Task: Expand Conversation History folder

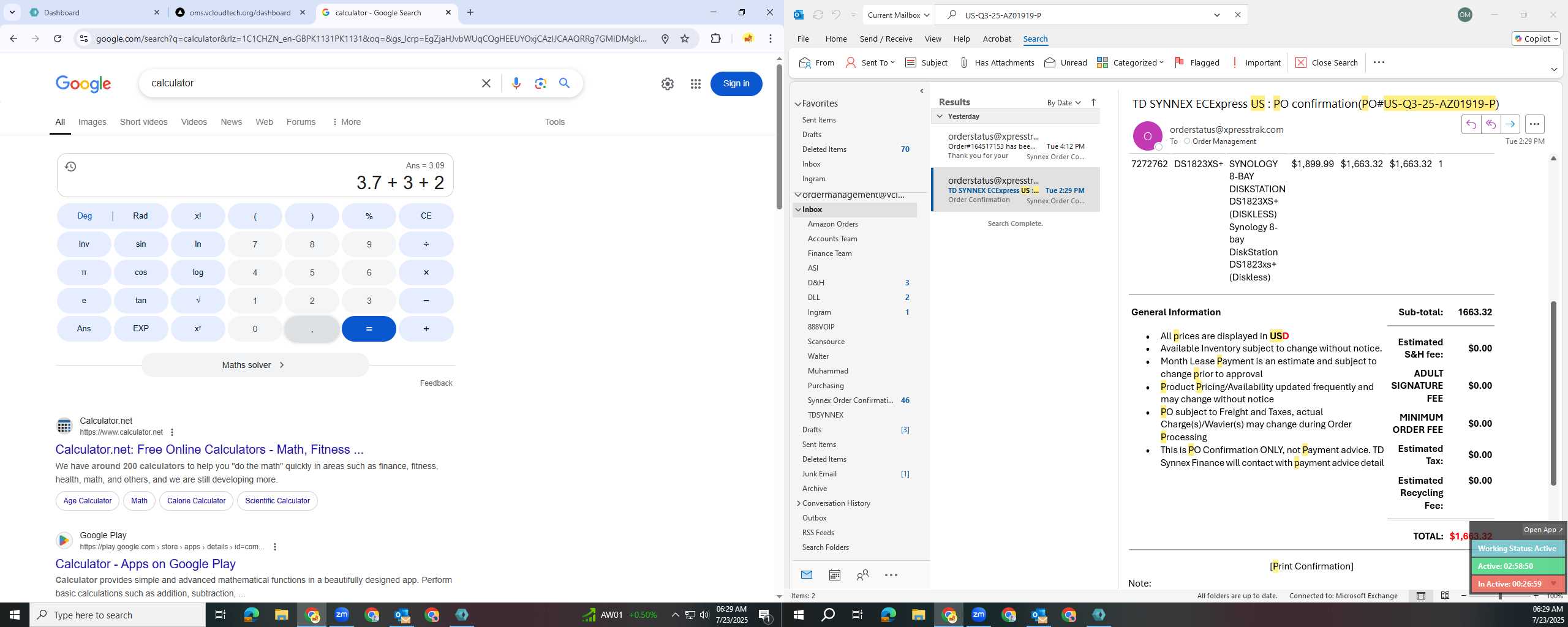Action: 798,503
